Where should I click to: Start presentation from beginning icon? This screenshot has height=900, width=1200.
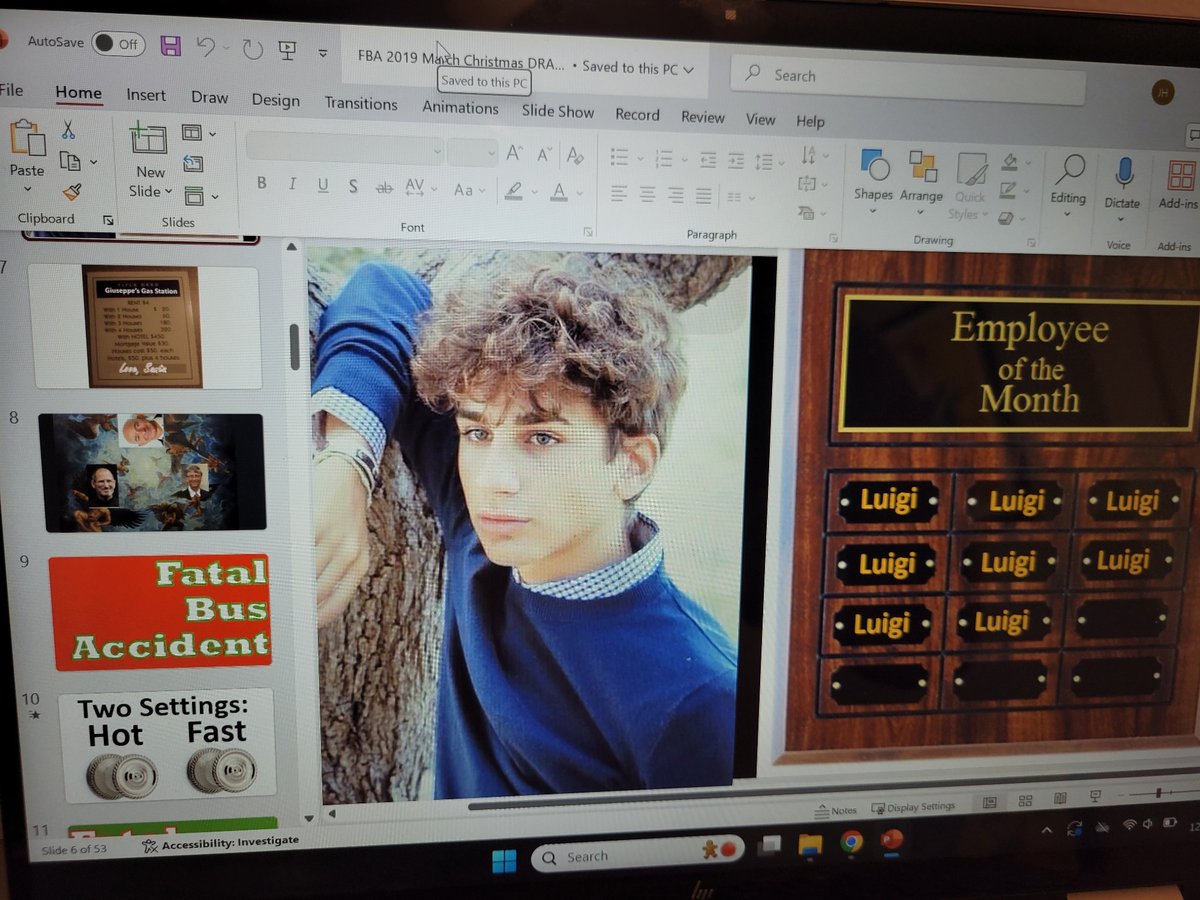point(287,50)
